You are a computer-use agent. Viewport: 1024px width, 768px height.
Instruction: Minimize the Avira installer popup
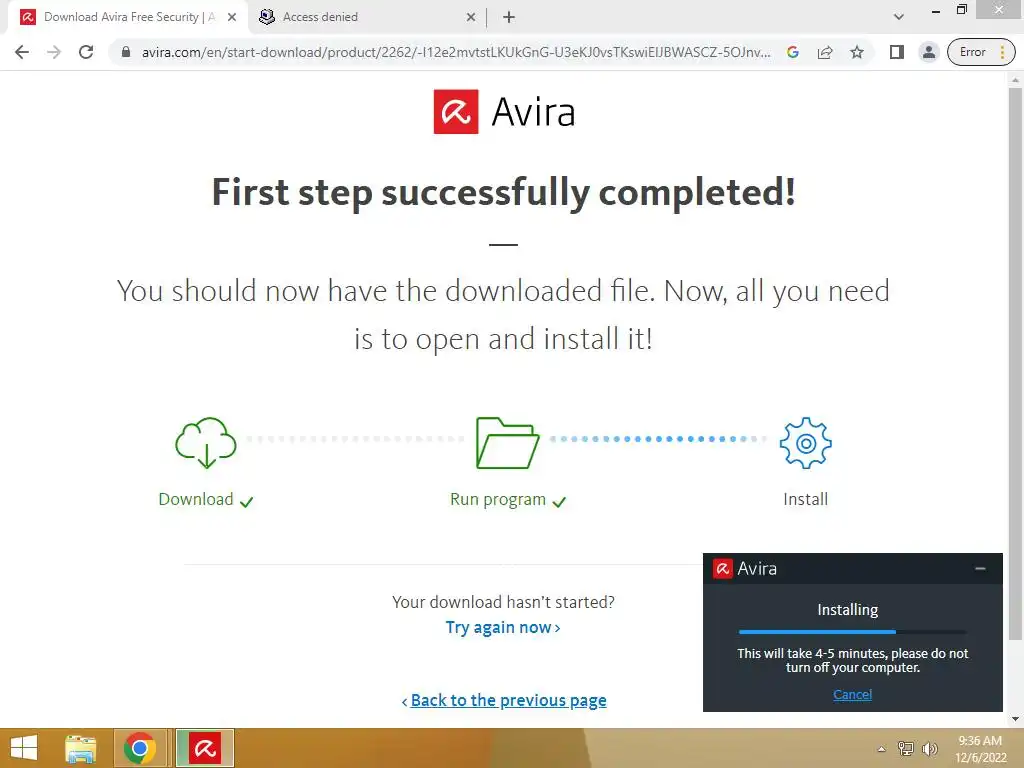(980, 569)
